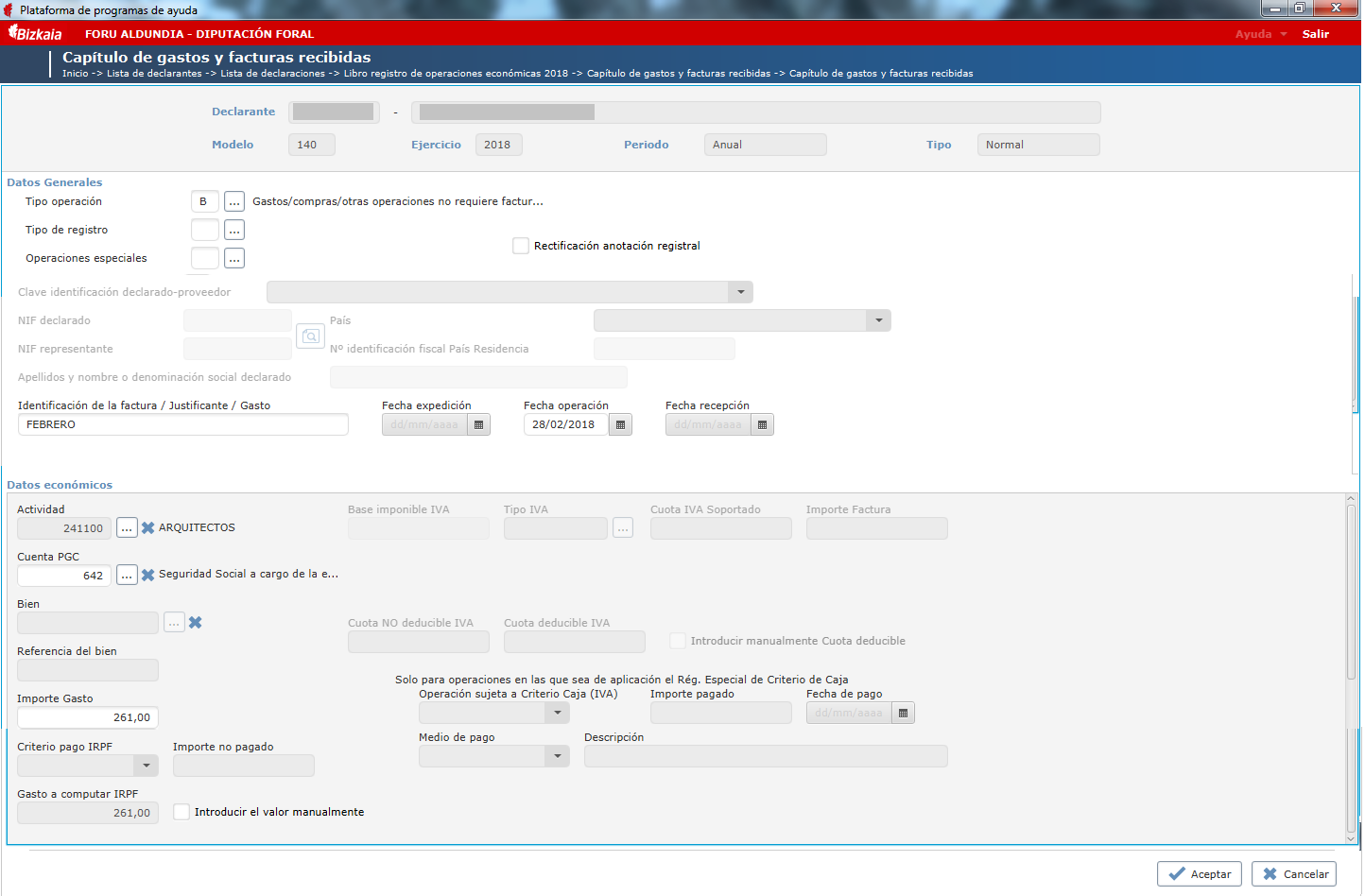Click the Fecha operación date field
Image resolution: width=1365 pixels, height=896 pixels.
[566, 424]
